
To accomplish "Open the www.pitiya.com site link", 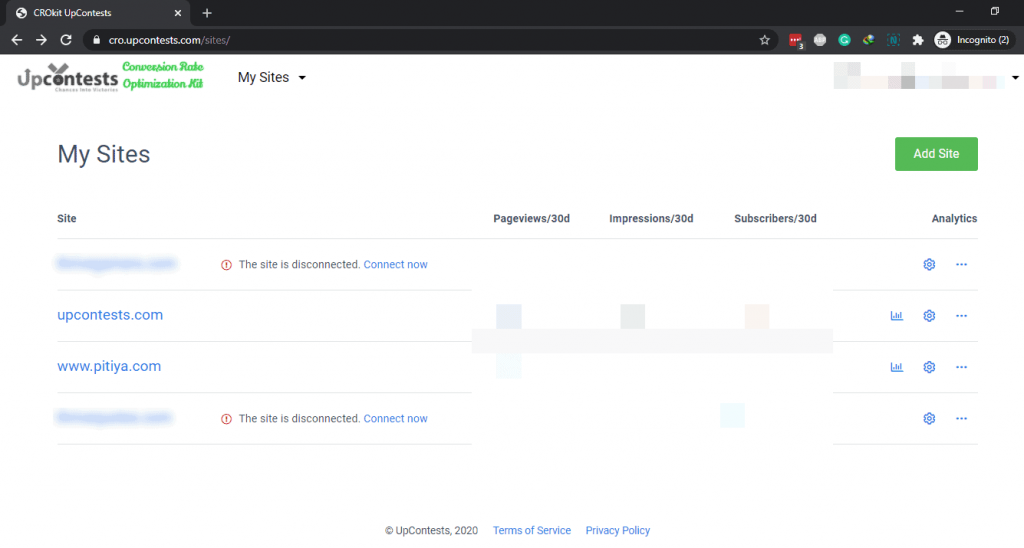I will pos(109,366).
